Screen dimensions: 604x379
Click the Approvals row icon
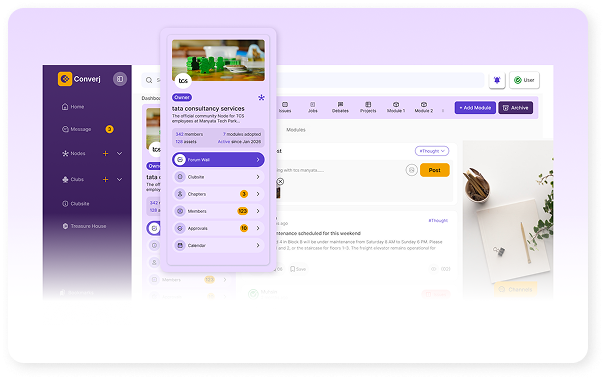coord(180,228)
